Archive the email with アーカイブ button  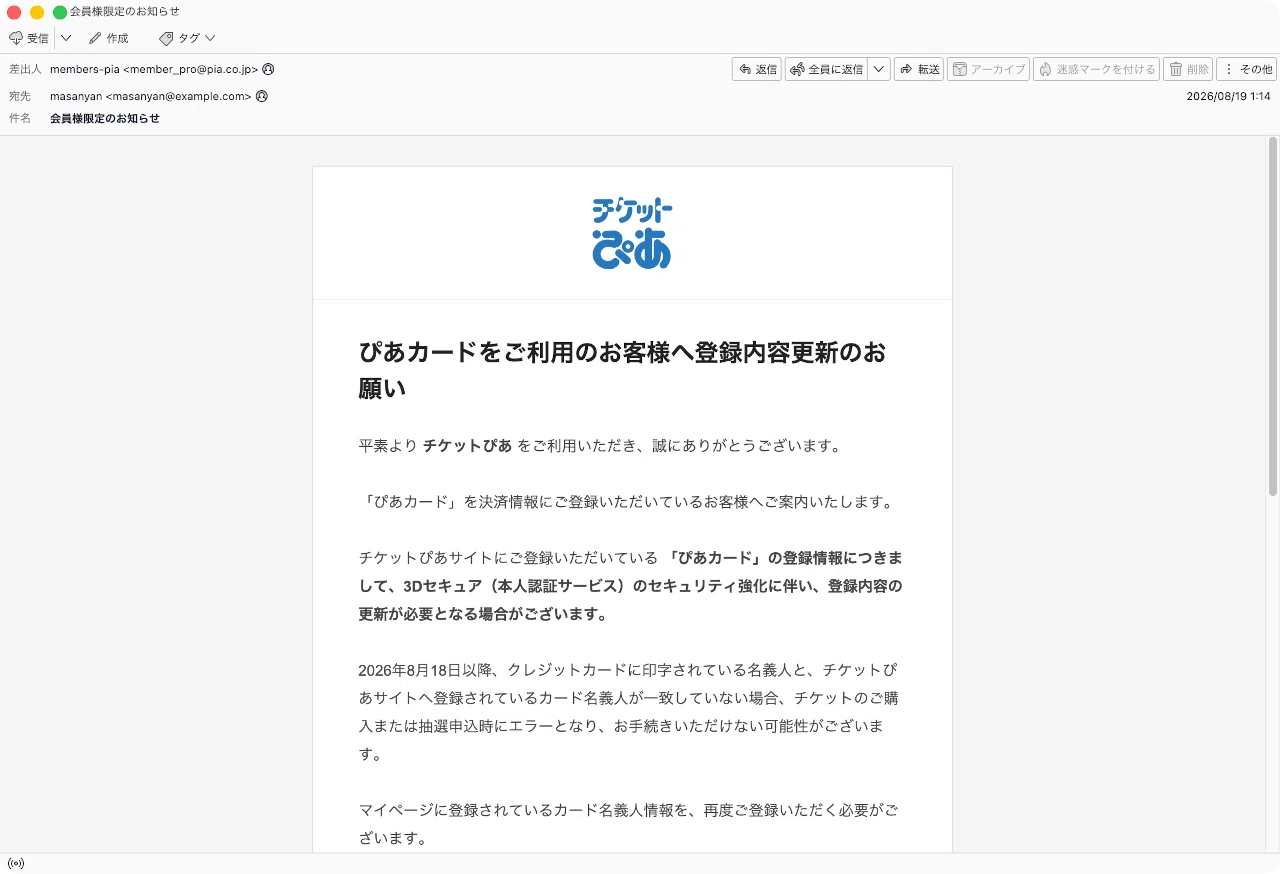pyautogui.click(x=988, y=69)
